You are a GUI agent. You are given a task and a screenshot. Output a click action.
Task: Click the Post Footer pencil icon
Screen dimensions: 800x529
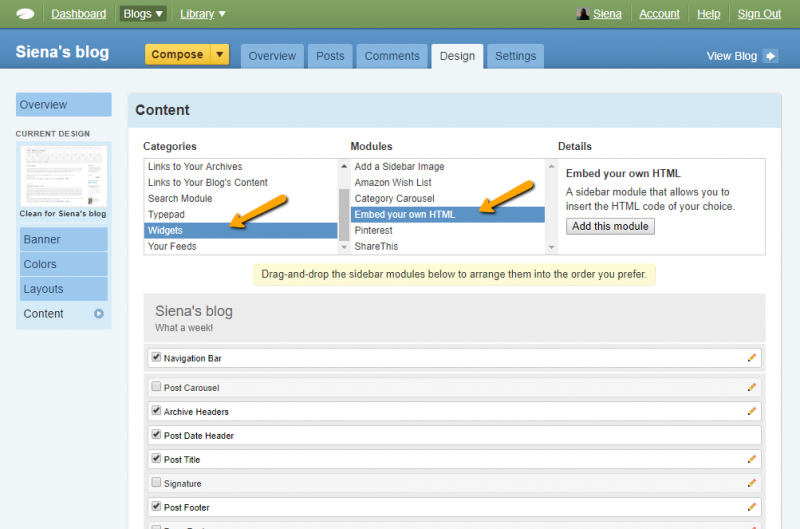click(752, 507)
